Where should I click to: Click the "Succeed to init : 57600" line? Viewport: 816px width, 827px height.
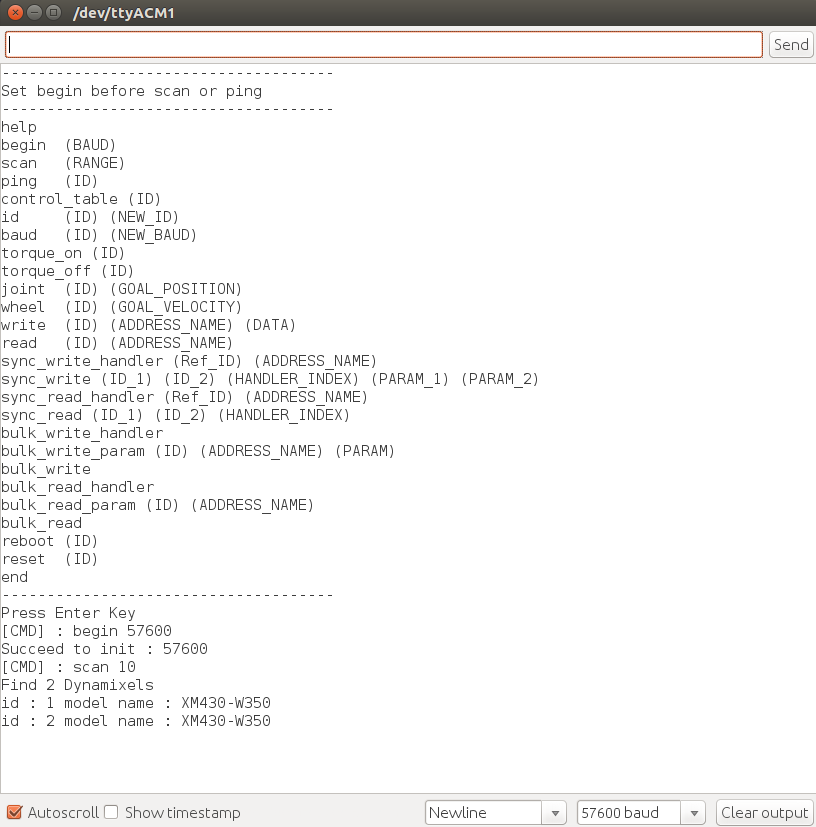click(104, 649)
